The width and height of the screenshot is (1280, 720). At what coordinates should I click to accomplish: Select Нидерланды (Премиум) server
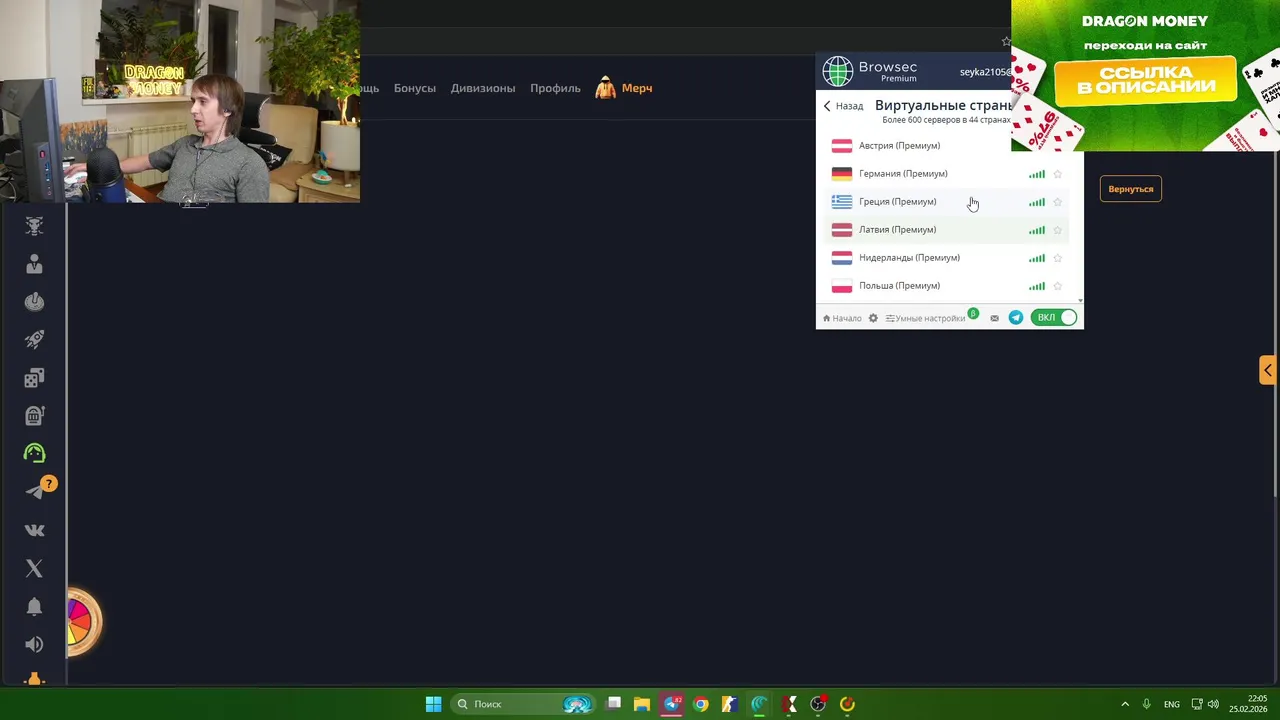948,258
